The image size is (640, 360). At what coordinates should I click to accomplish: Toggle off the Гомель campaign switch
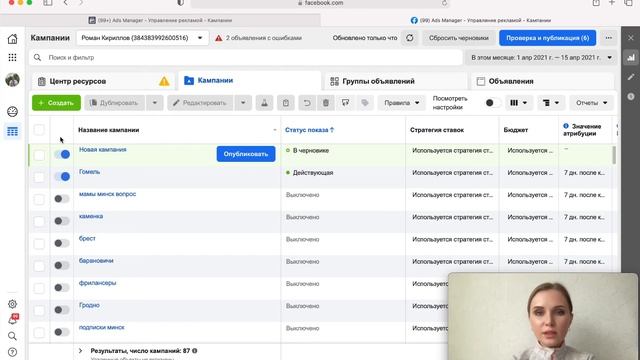point(62,177)
